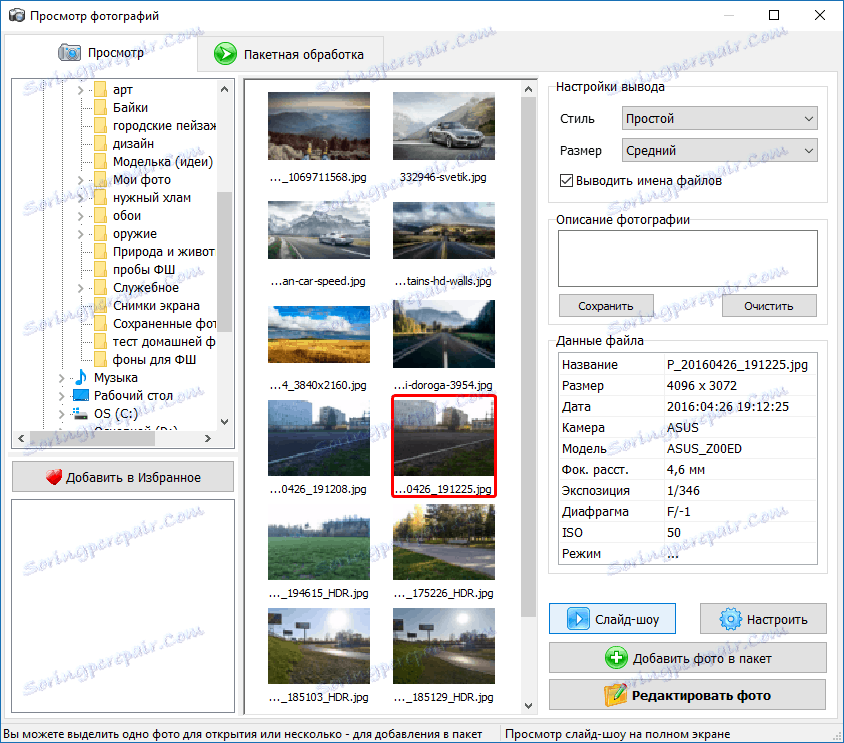
Task: Expand the Мои фото folder node
Action: pos(80,180)
